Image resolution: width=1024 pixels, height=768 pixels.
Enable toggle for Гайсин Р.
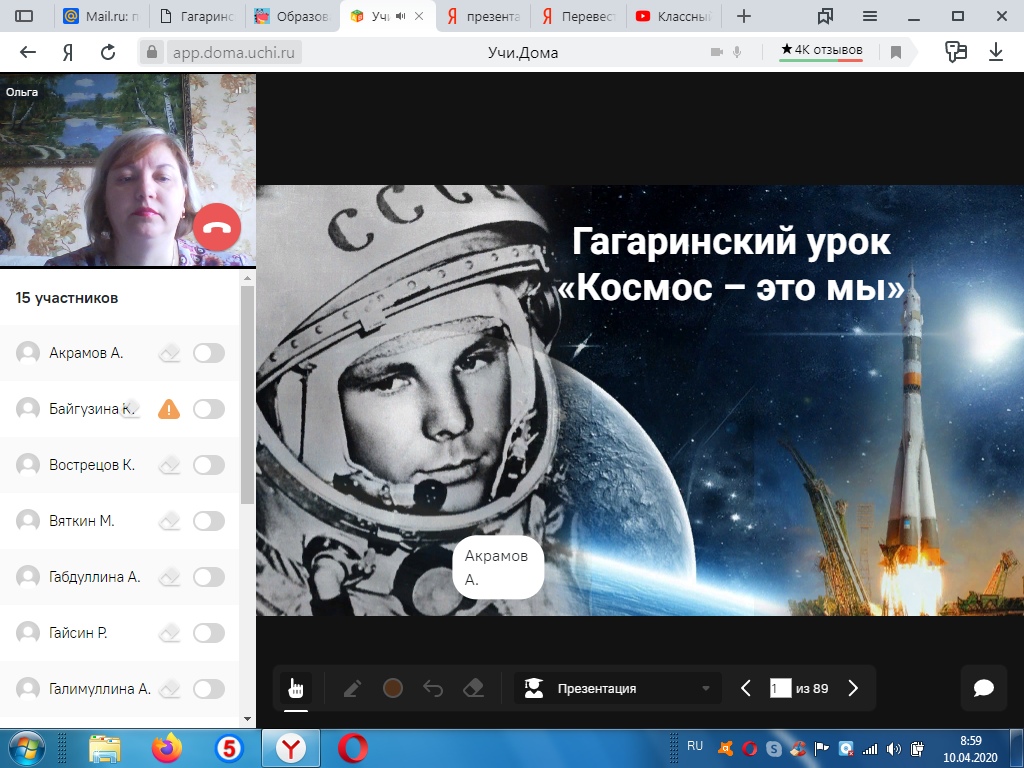click(209, 633)
